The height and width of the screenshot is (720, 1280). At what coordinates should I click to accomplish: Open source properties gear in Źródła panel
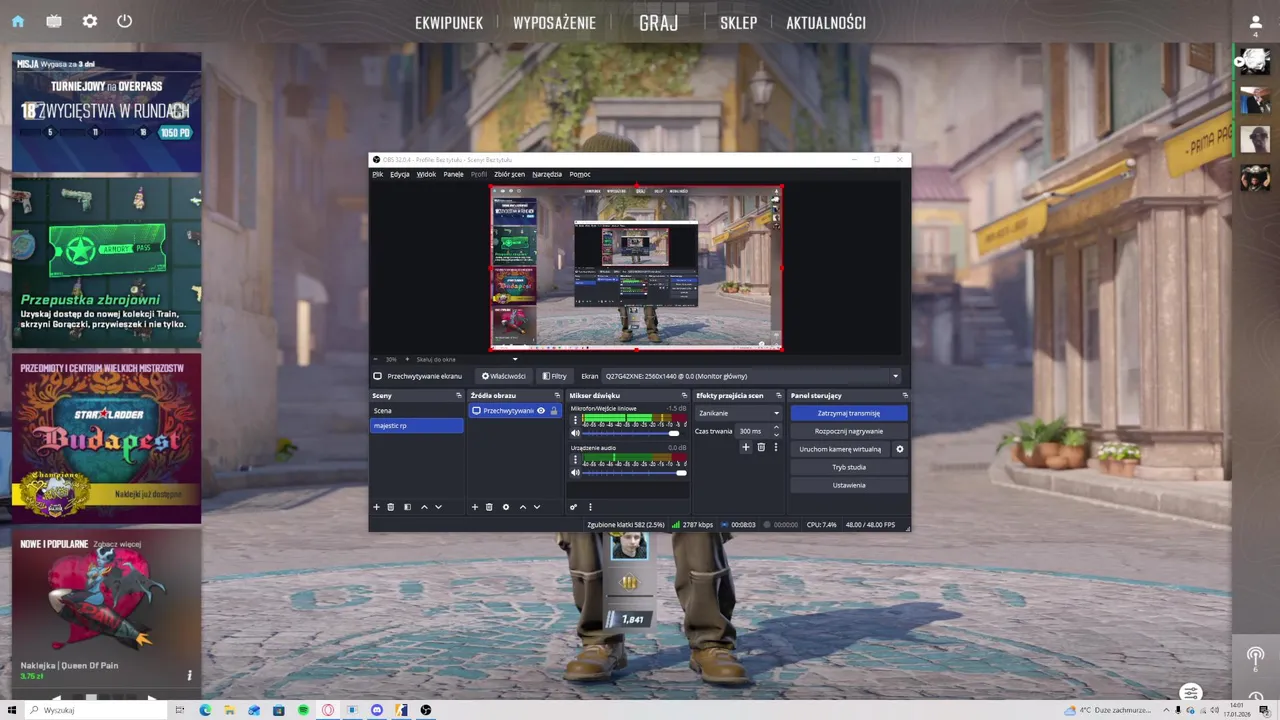click(506, 507)
